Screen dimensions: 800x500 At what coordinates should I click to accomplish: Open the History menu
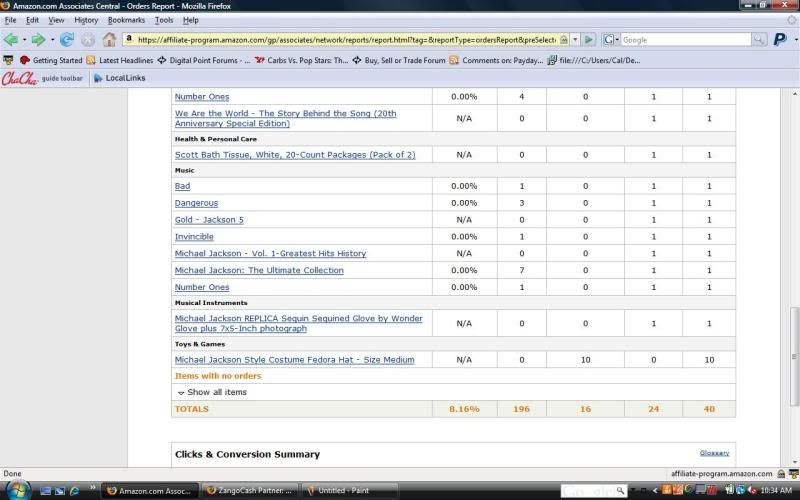click(86, 20)
